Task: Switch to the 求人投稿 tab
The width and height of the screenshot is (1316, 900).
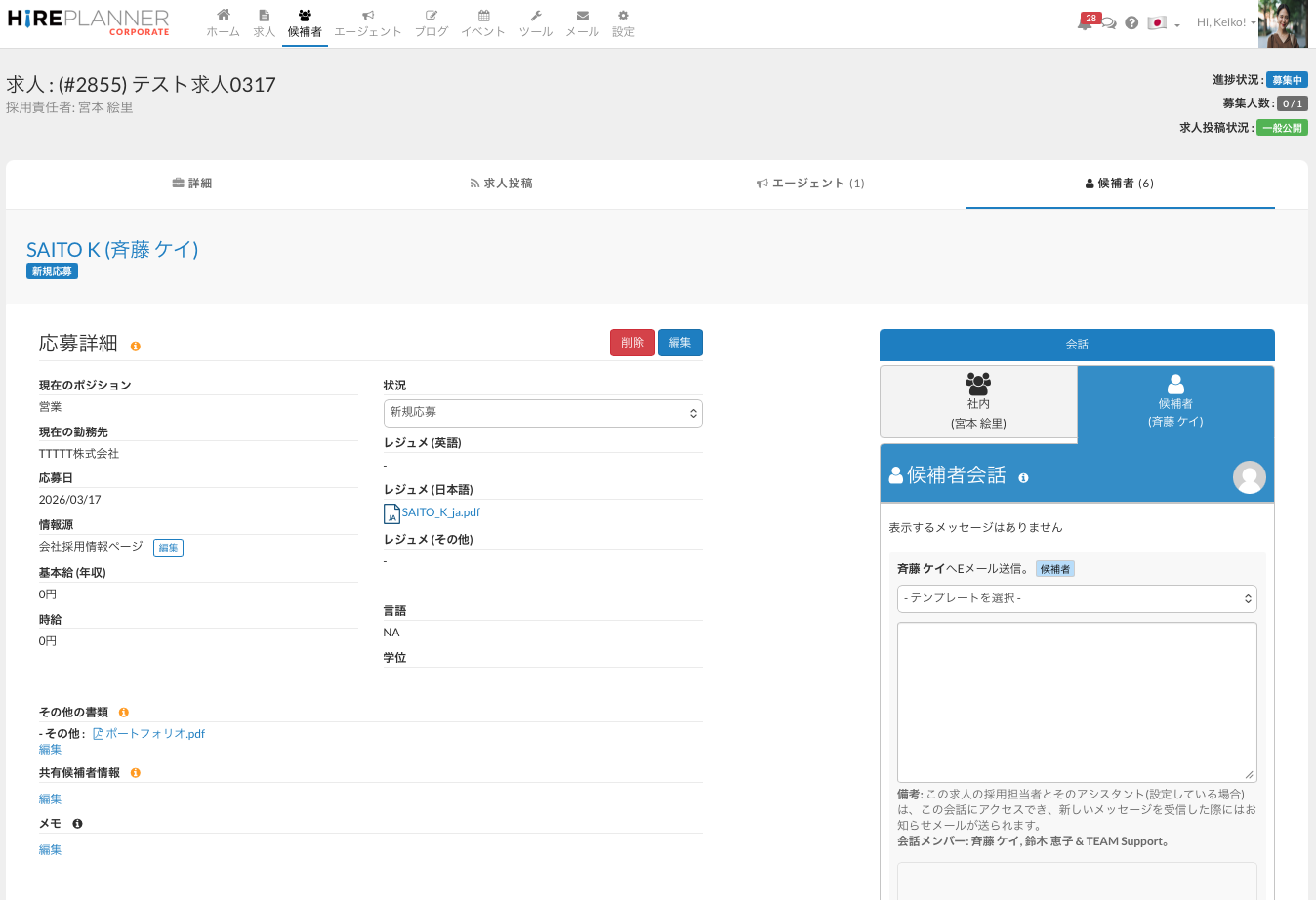Action: (x=501, y=184)
